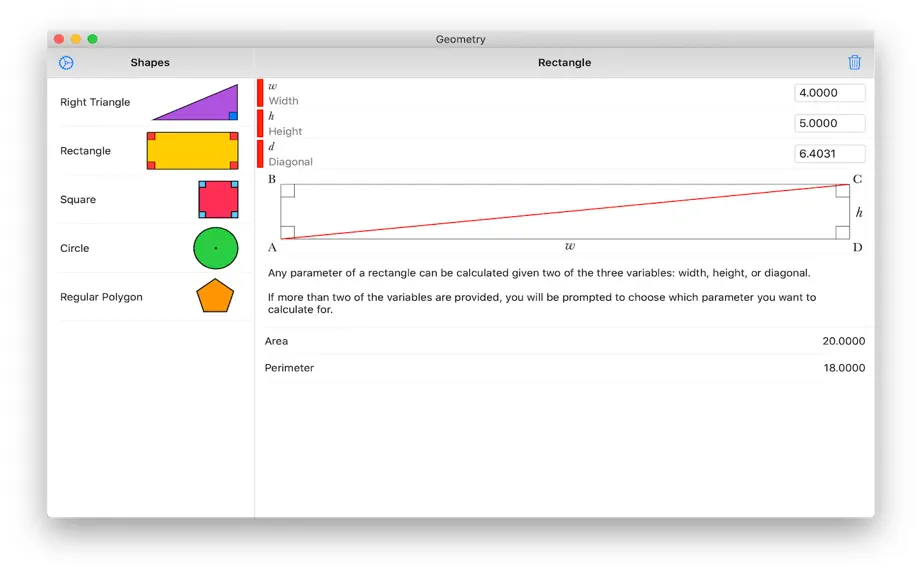This screenshot has height=576, width=922.
Task: Click the Perimeter value 18.0000
Action: (844, 368)
